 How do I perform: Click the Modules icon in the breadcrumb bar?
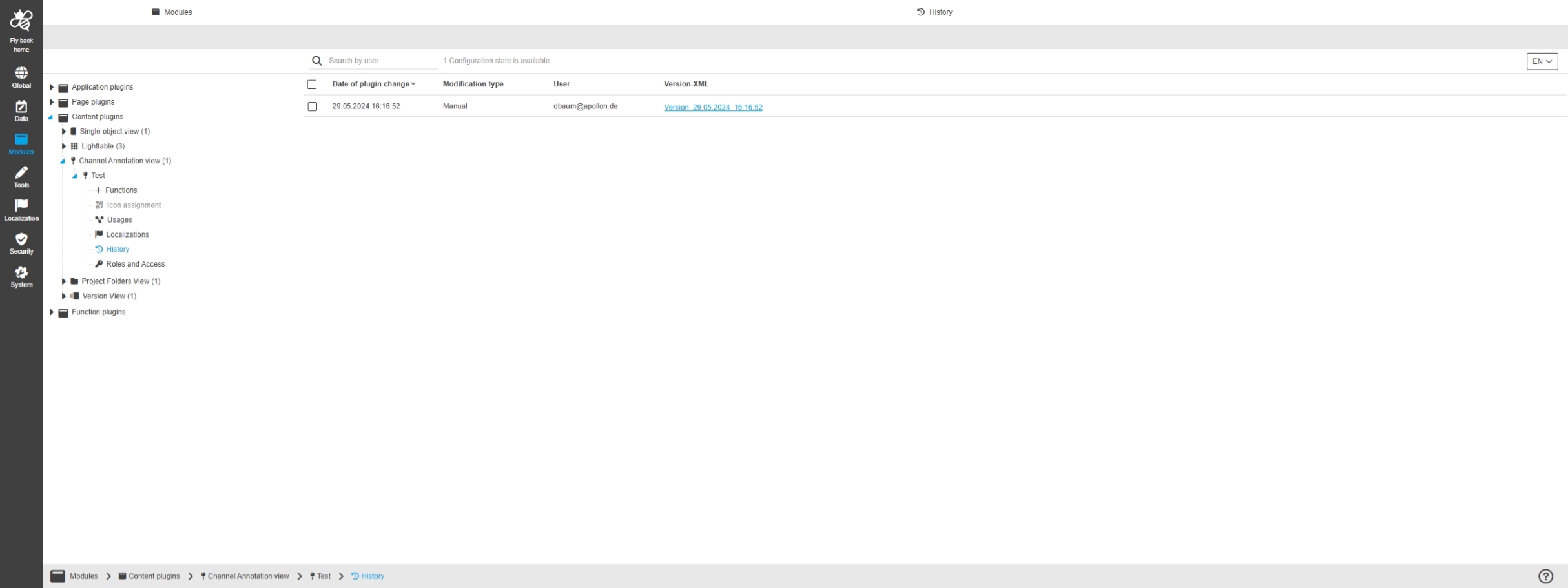(x=58, y=576)
